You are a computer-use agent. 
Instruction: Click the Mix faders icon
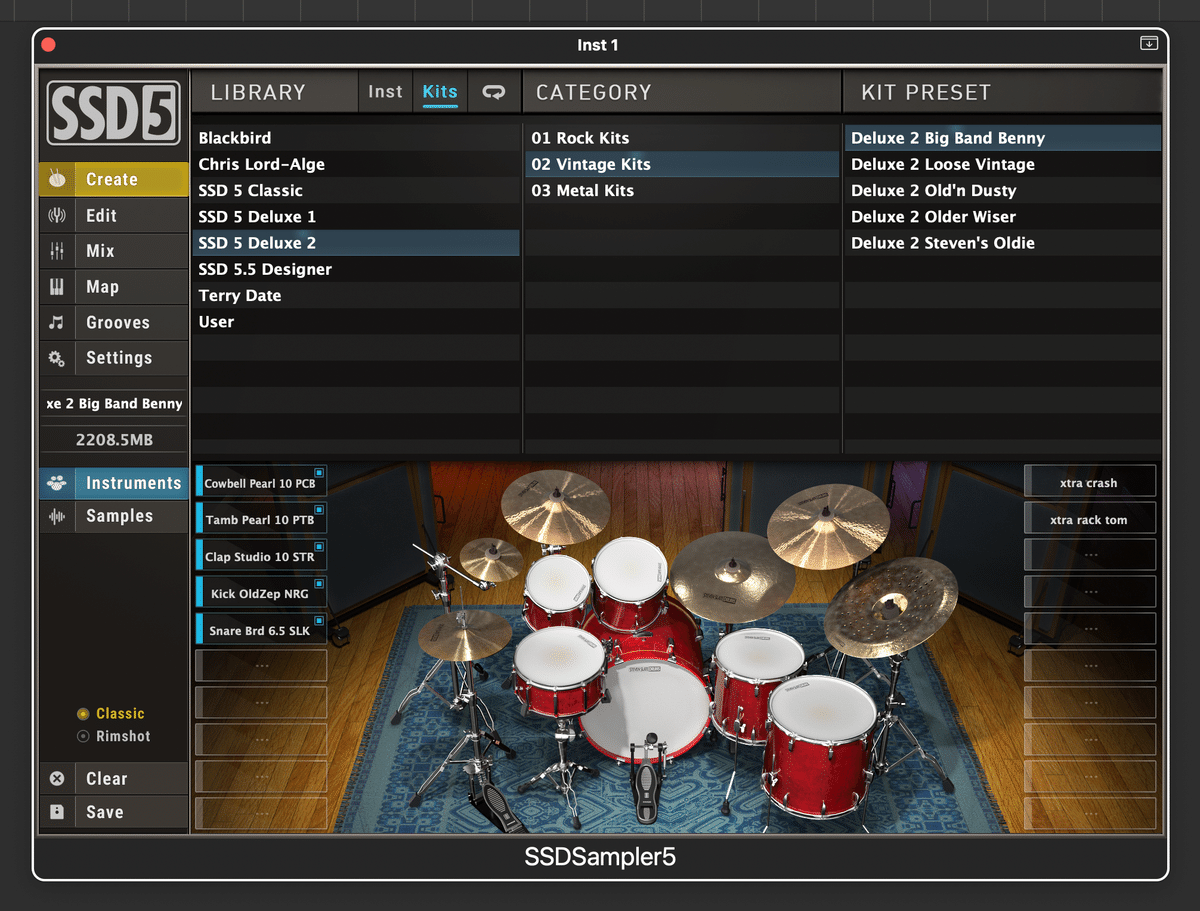(57, 251)
